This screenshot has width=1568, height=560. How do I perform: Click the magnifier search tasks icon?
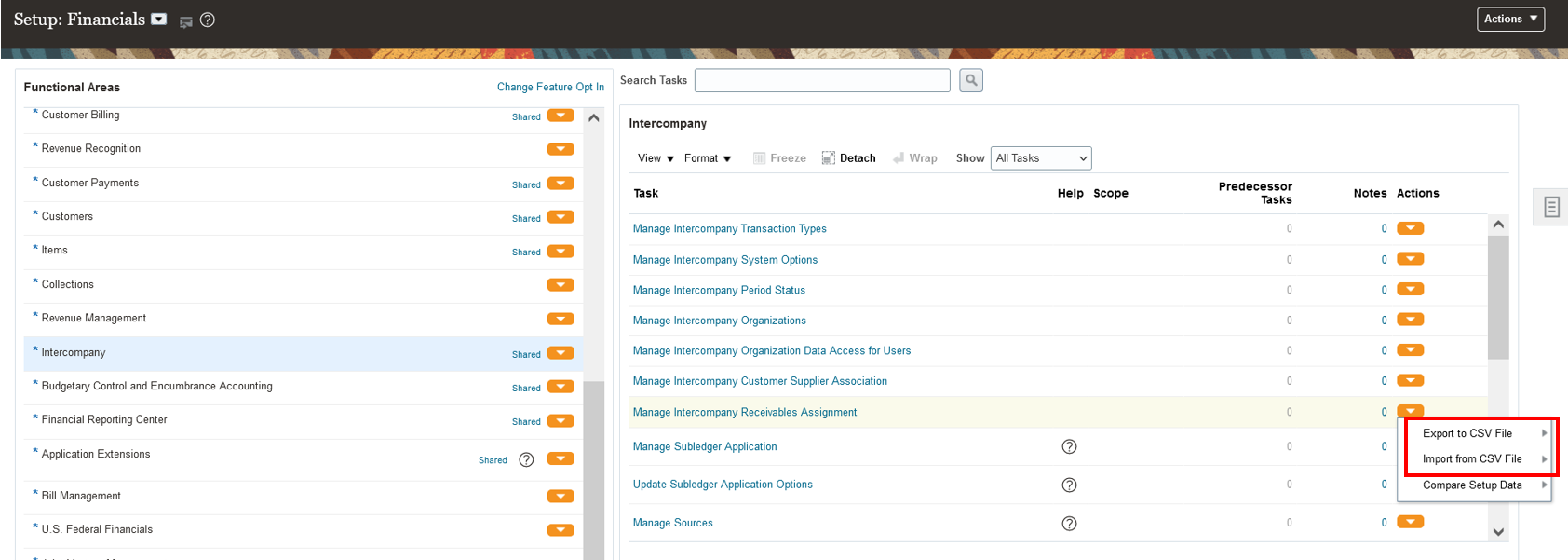[x=971, y=80]
